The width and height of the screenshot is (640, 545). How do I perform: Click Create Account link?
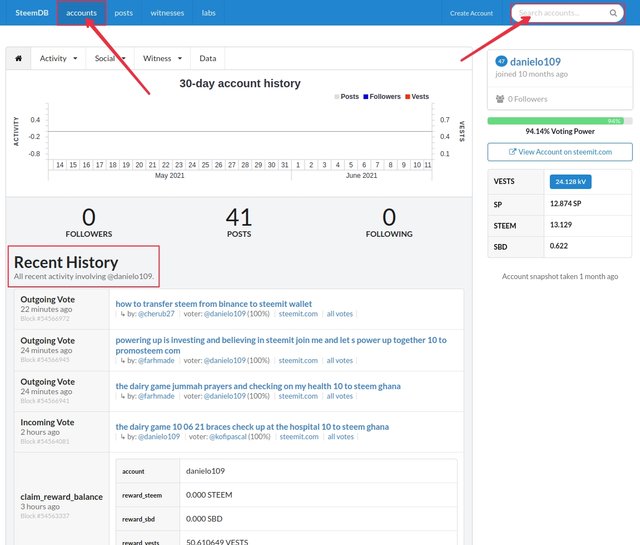tap(471, 13)
